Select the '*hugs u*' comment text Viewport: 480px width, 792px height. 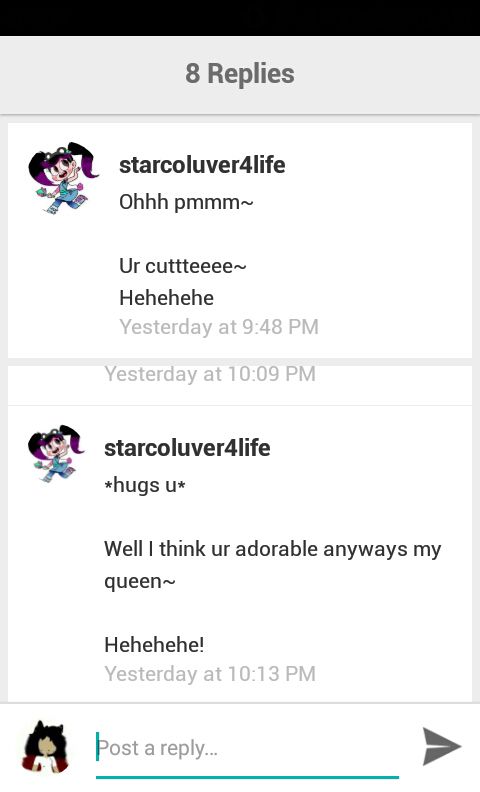point(145,485)
